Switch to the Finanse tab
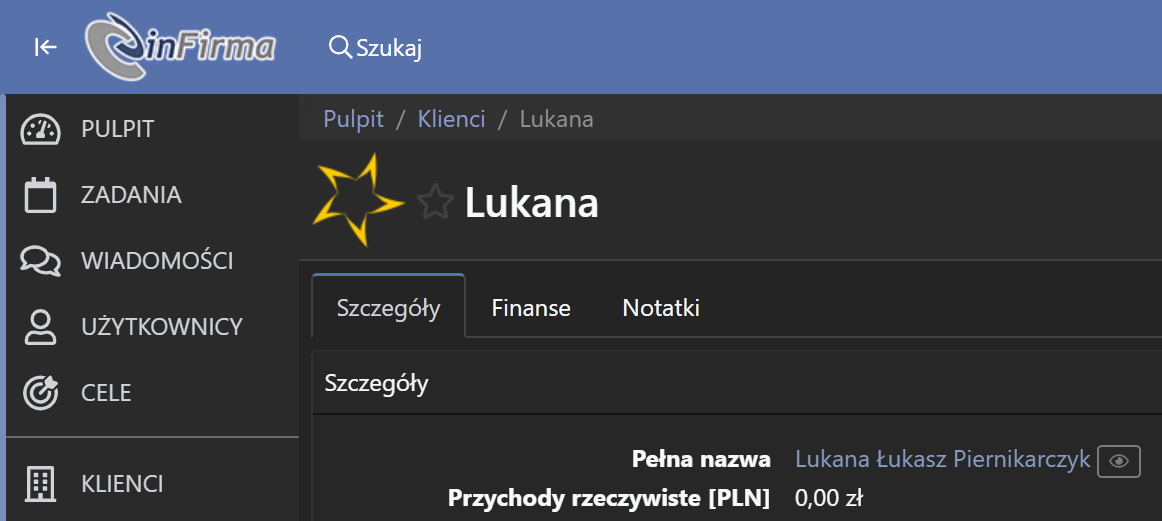The width and height of the screenshot is (1162, 521). click(x=531, y=308)
